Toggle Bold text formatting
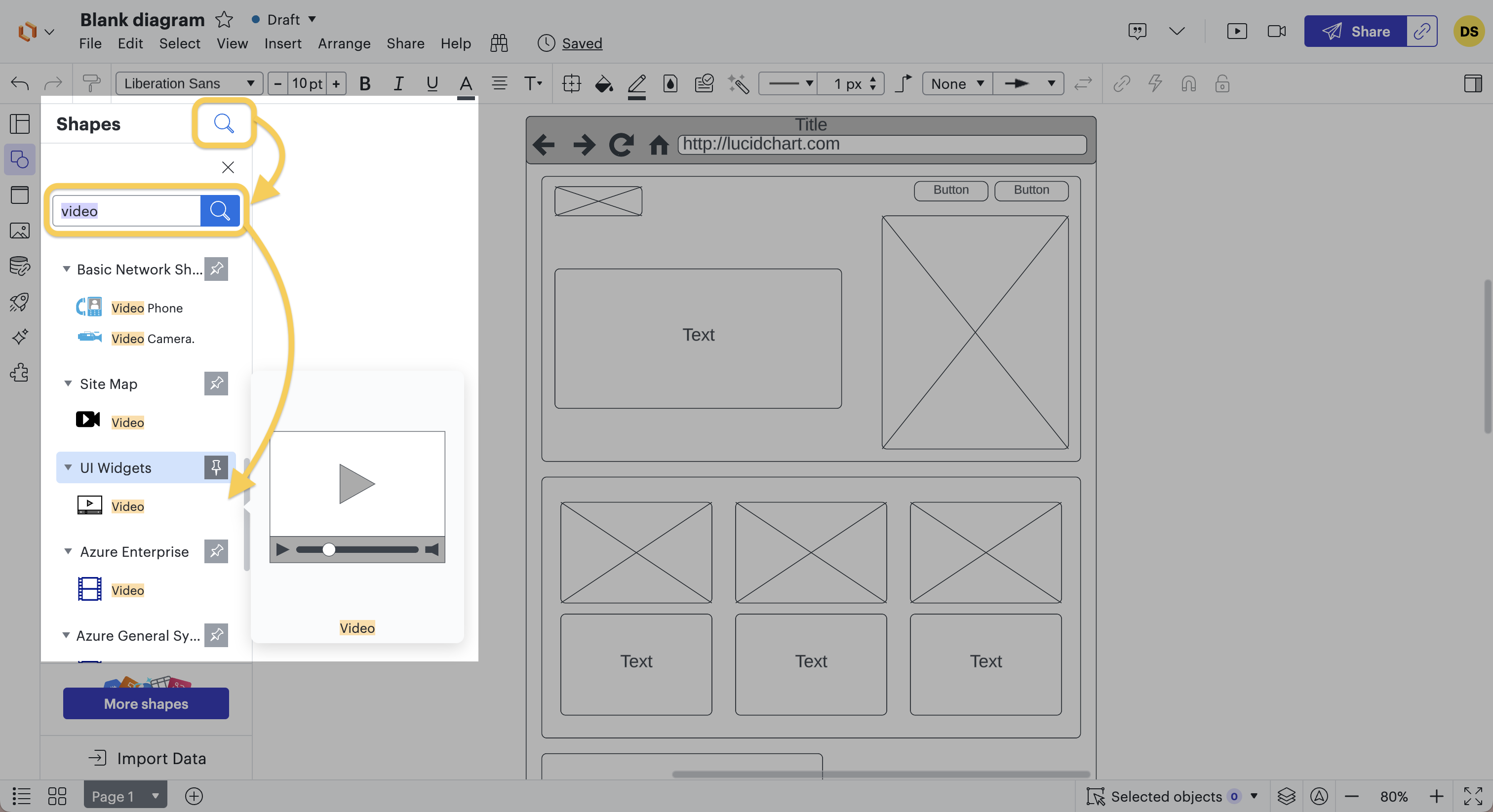Screen dimensions: 1493x812 (x=364, y=84)
